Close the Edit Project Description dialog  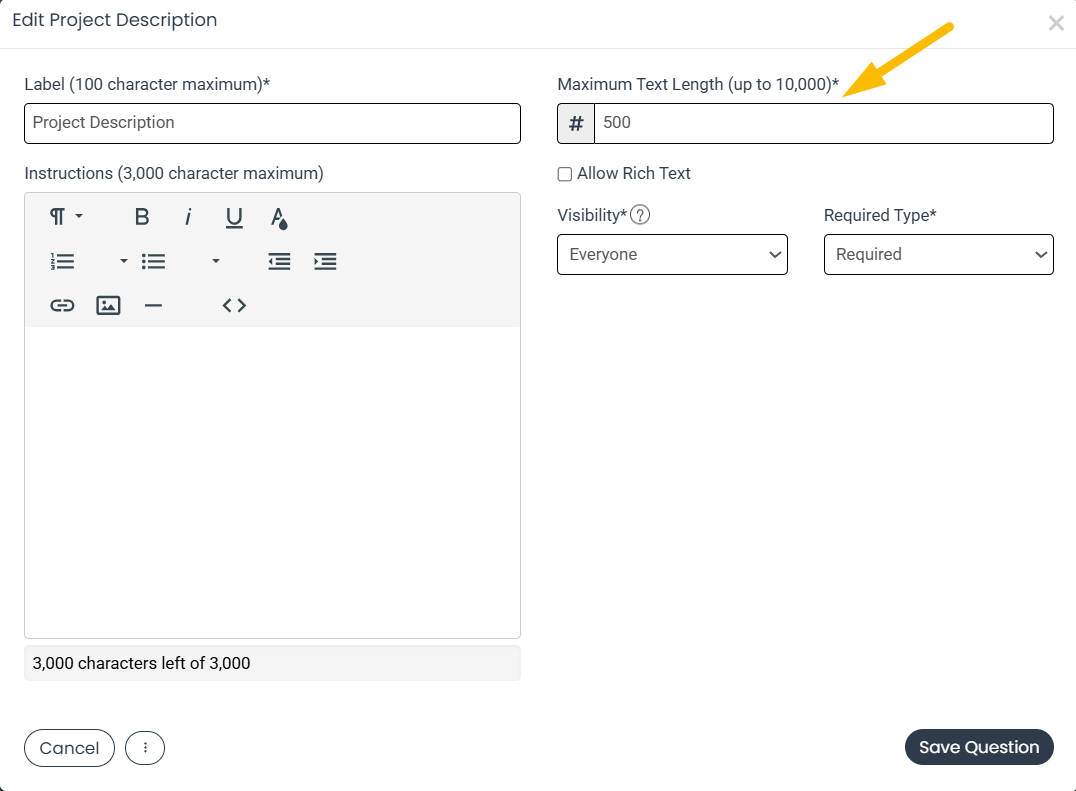click(1056, 23)
